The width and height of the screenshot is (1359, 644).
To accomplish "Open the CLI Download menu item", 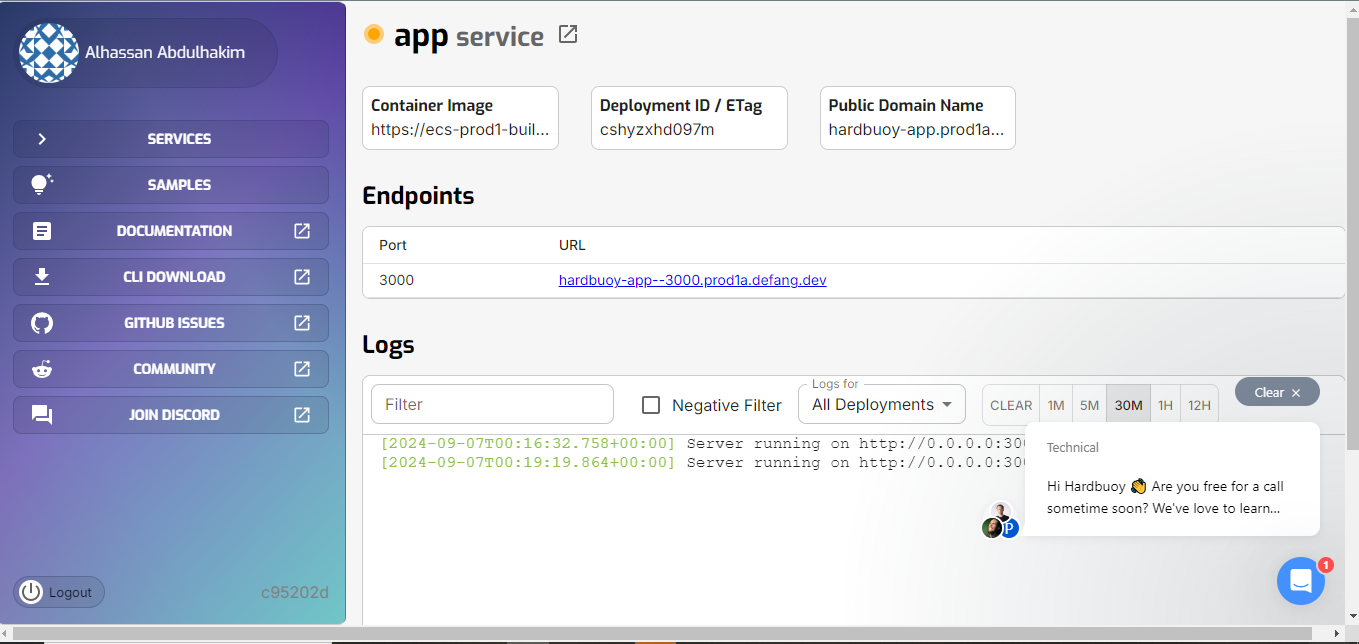I will (x=171, y=277).
